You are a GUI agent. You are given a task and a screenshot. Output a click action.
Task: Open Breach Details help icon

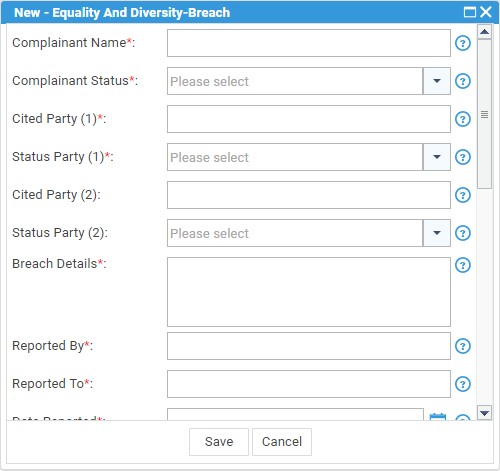click(x=463, y=265)
